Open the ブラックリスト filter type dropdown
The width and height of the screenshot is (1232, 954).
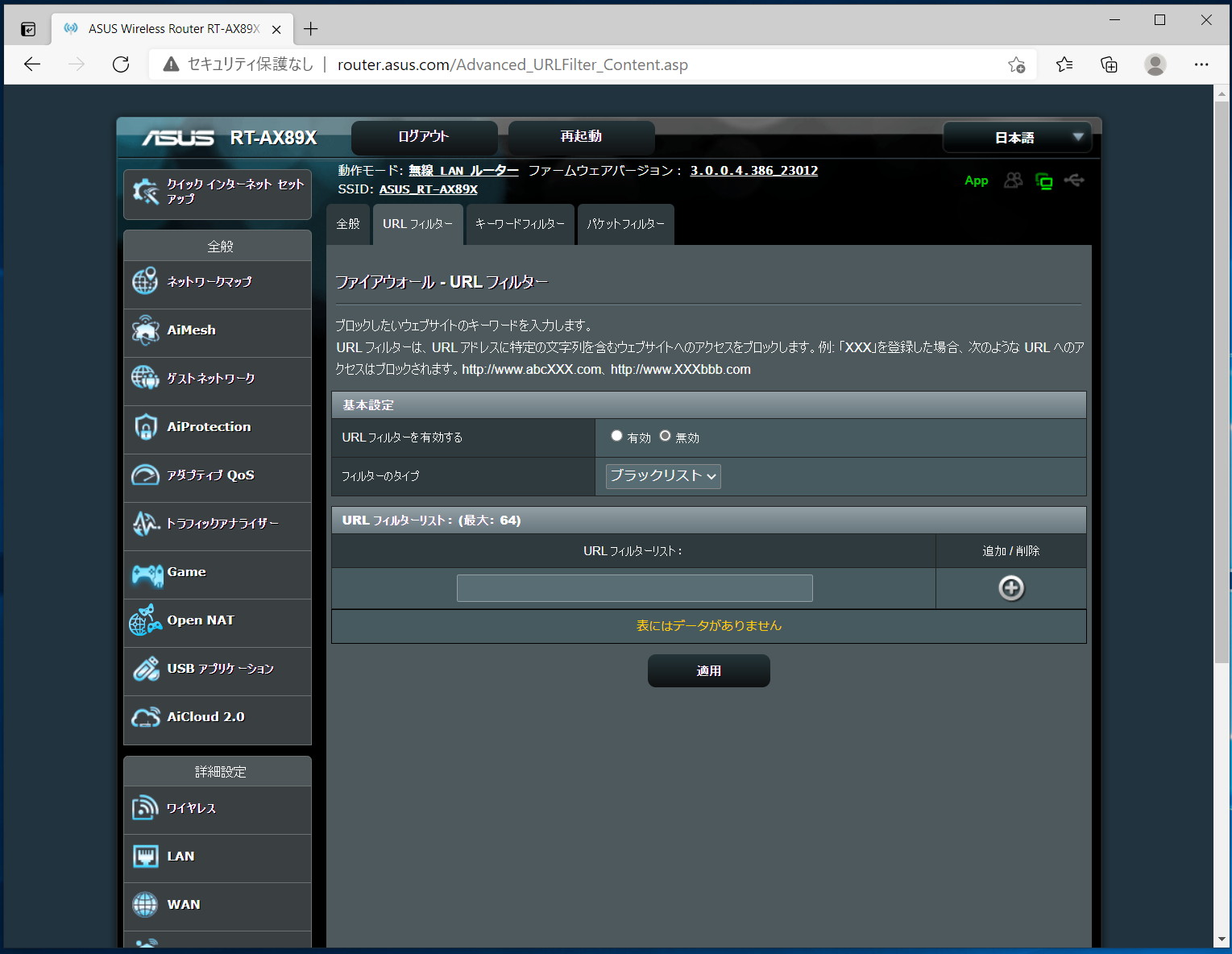(x=663, y=476)
